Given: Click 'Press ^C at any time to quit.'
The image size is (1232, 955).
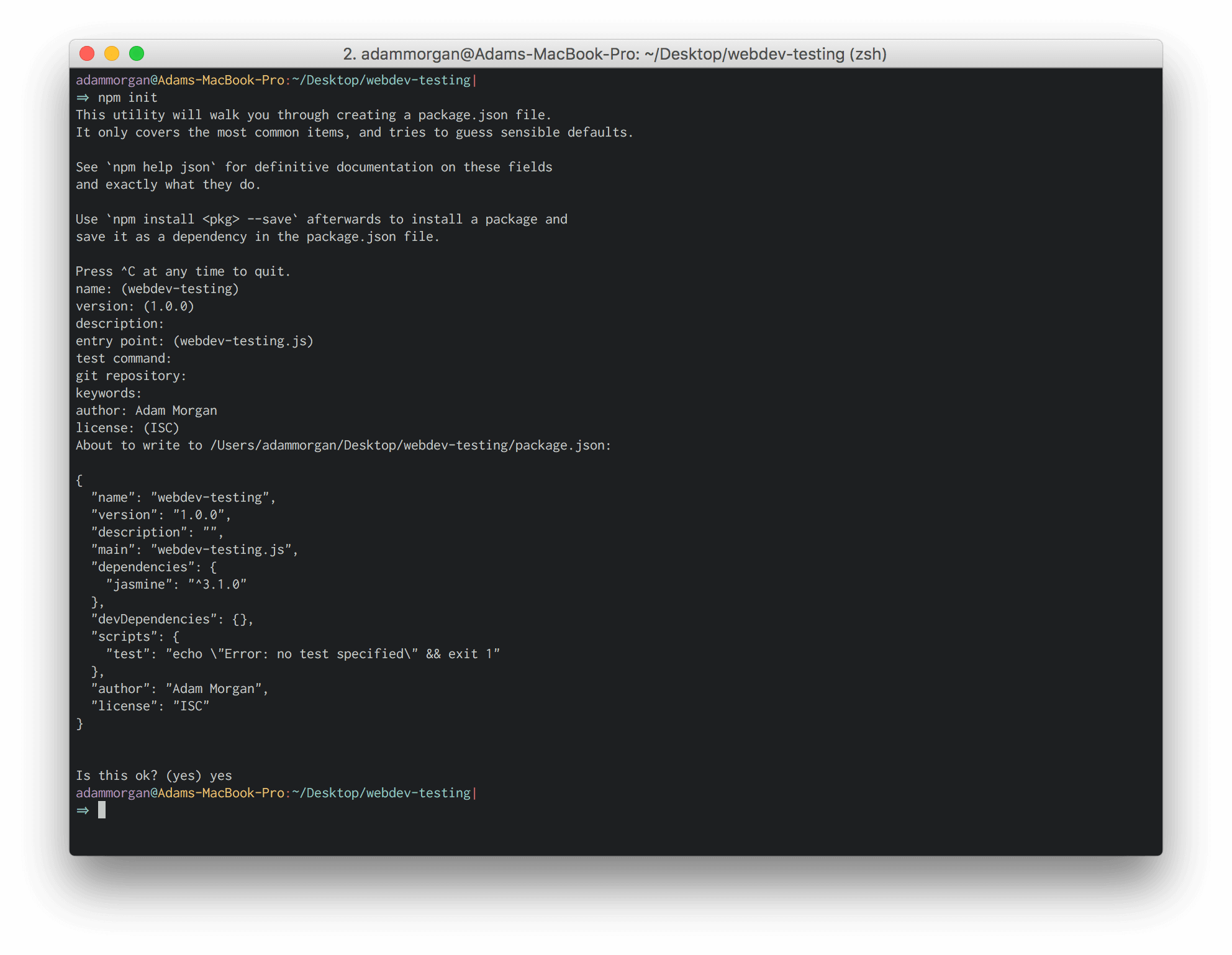Looking at the screenshot, I should coord(183,271).
